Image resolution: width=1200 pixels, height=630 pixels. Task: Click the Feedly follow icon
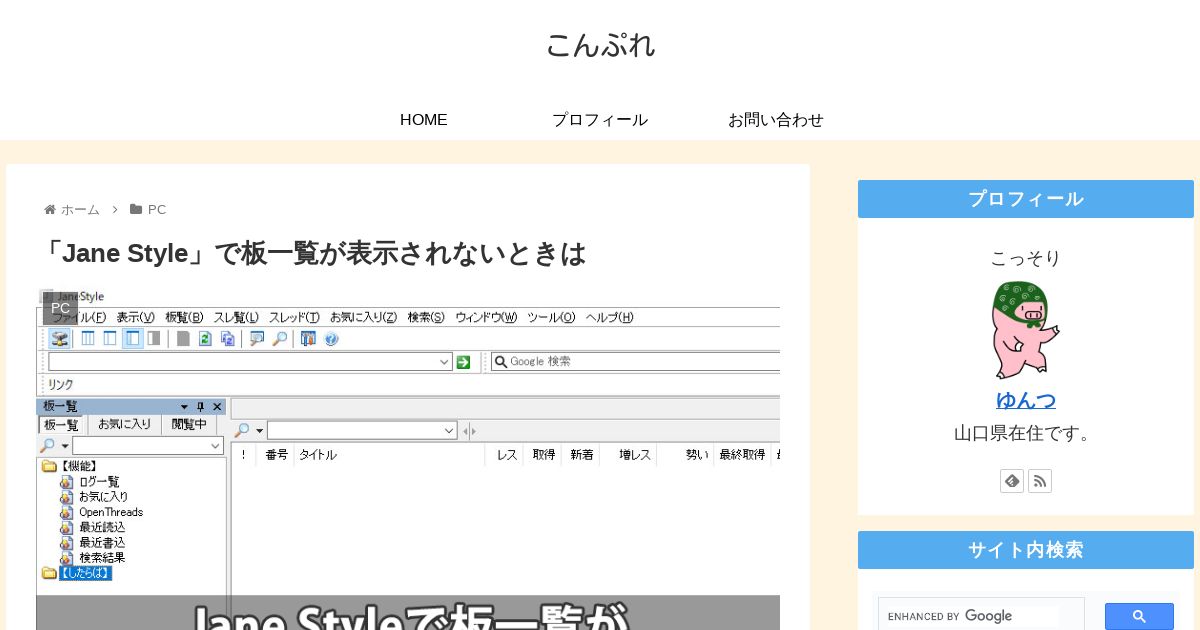(x=1012, y=481)
